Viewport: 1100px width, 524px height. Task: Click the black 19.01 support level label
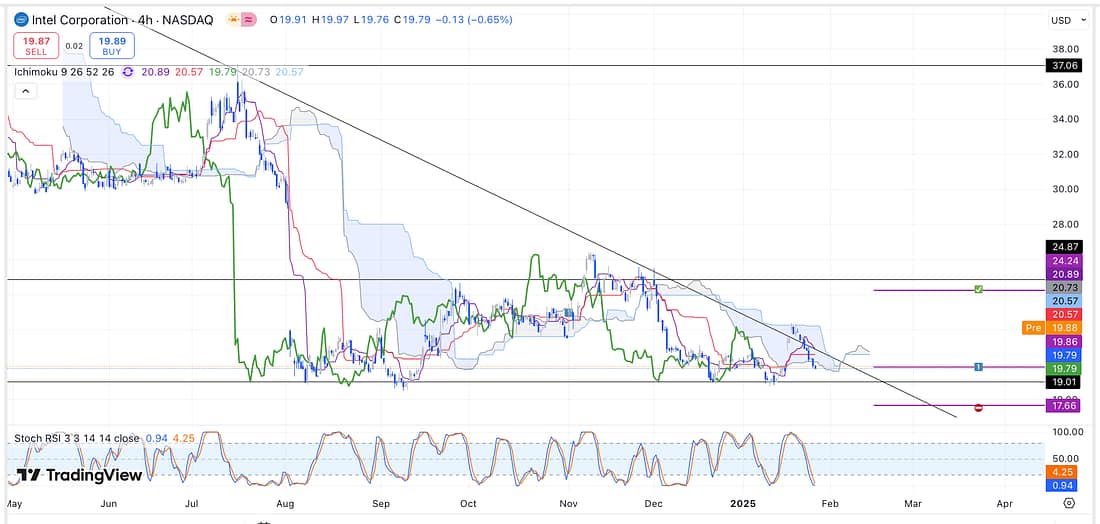pos(1062,382)
